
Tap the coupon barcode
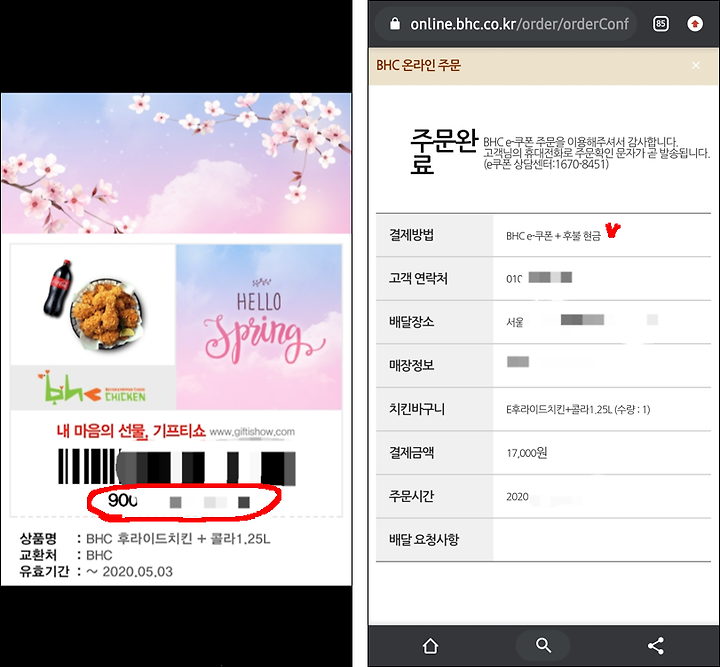tap(177, 467)
